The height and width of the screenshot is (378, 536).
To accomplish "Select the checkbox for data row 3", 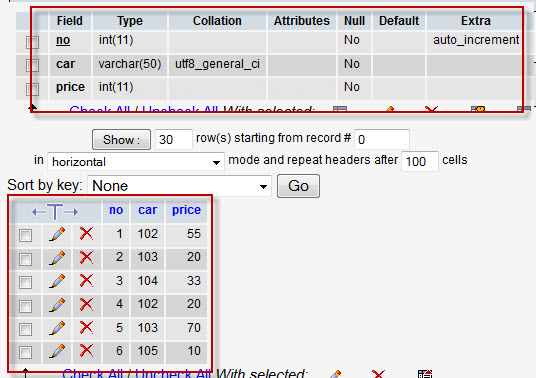I will pyautogui.click(x=25, y=282).
